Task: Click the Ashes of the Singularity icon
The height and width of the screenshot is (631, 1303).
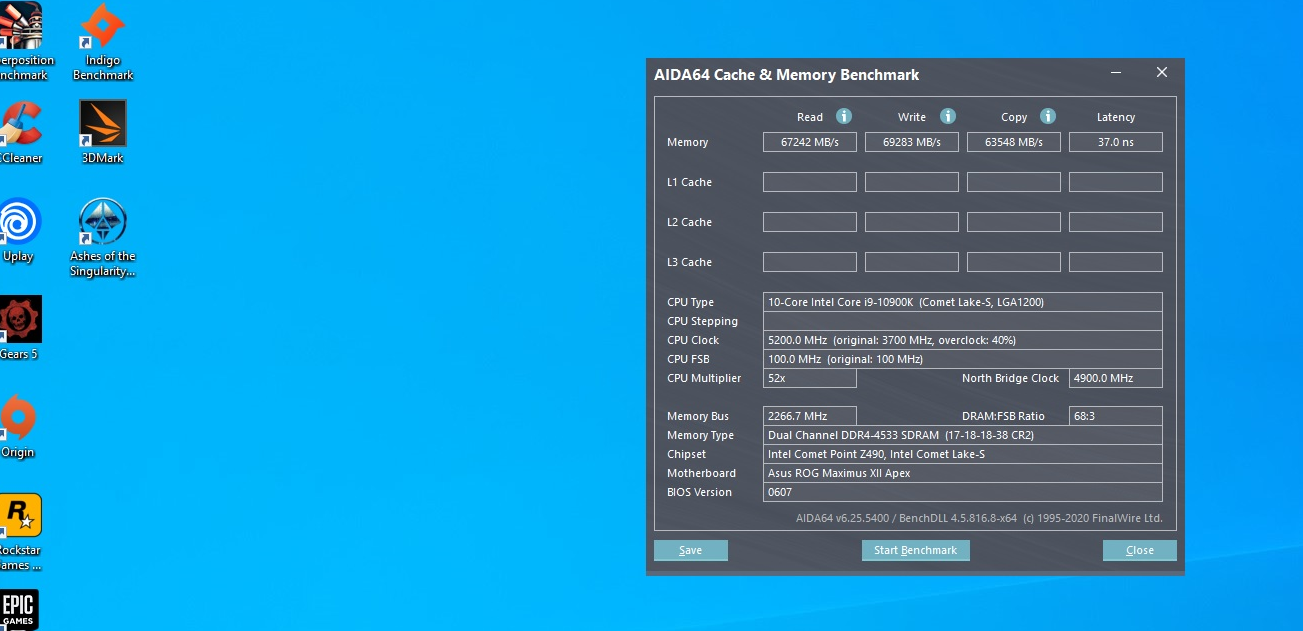Action: coord(103,237)
